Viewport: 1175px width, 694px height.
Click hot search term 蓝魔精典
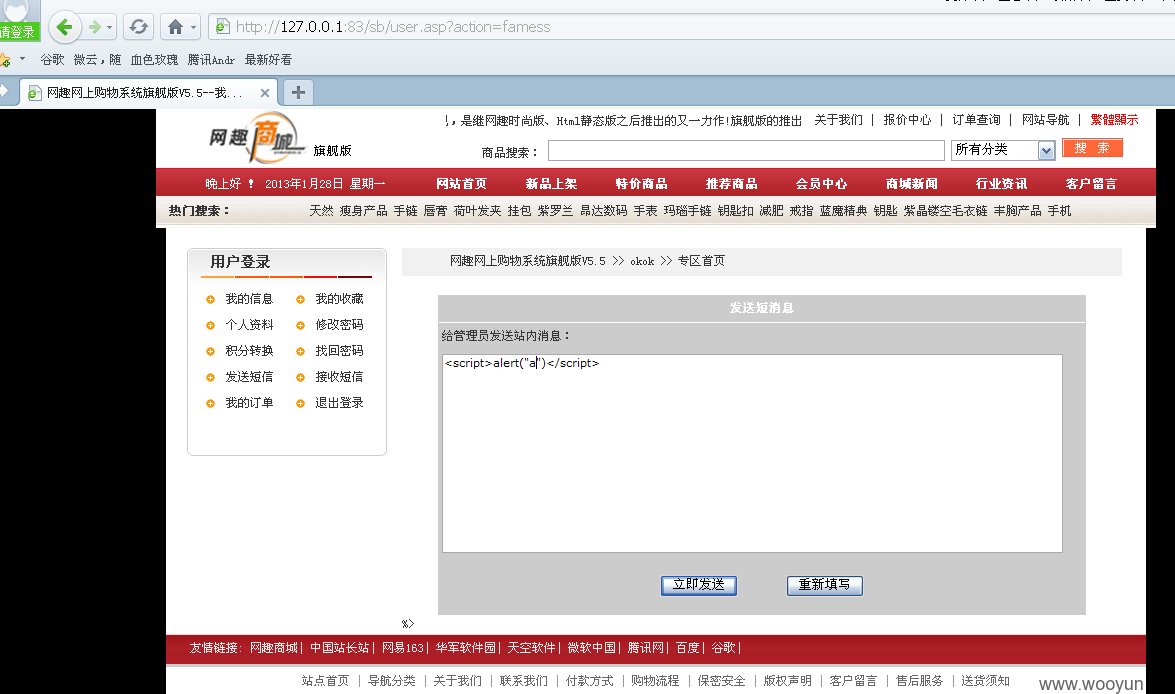843,211
